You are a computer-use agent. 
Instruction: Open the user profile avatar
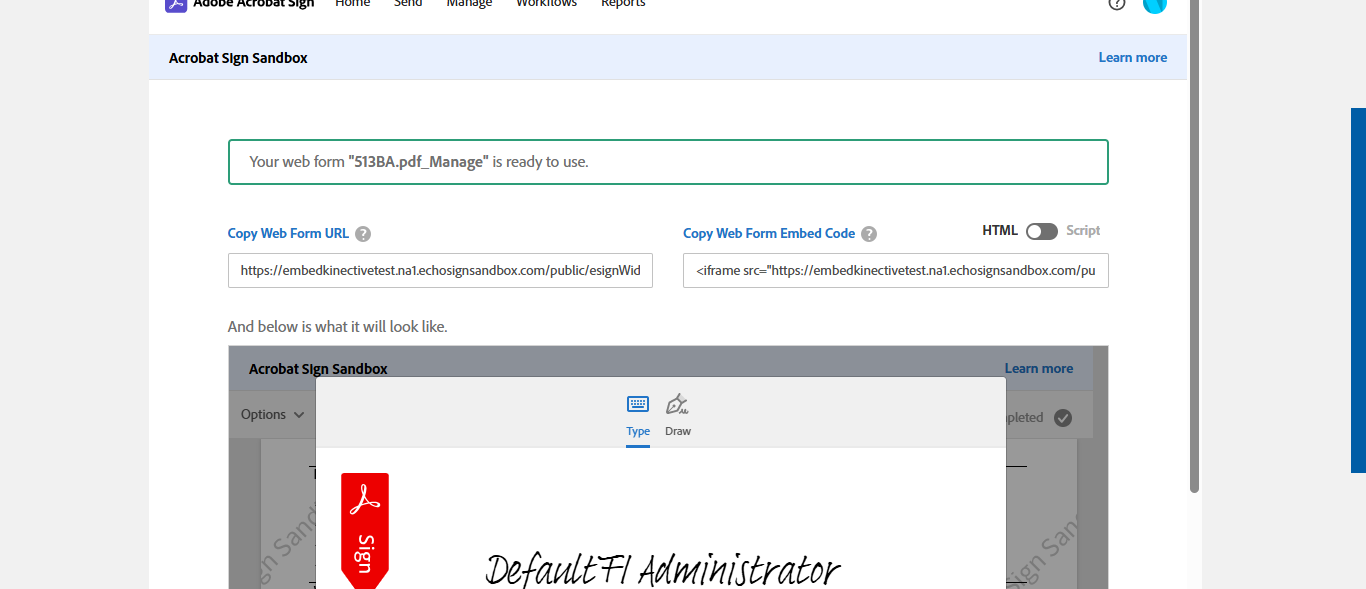click(x=1155, y=5)
